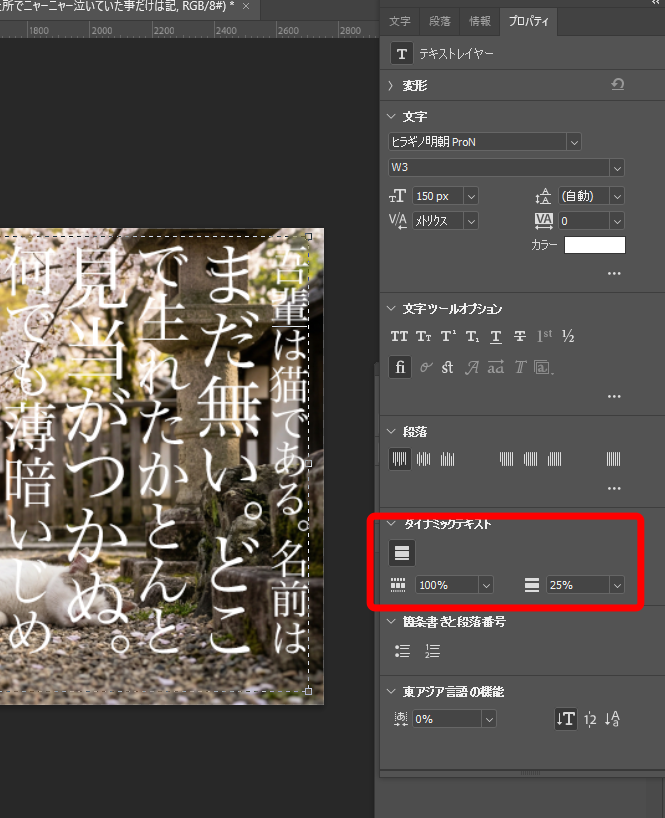Click the vertical roman alignment icon
The height and width of the screenshot is (818, 665).
[x=612, y=719]
